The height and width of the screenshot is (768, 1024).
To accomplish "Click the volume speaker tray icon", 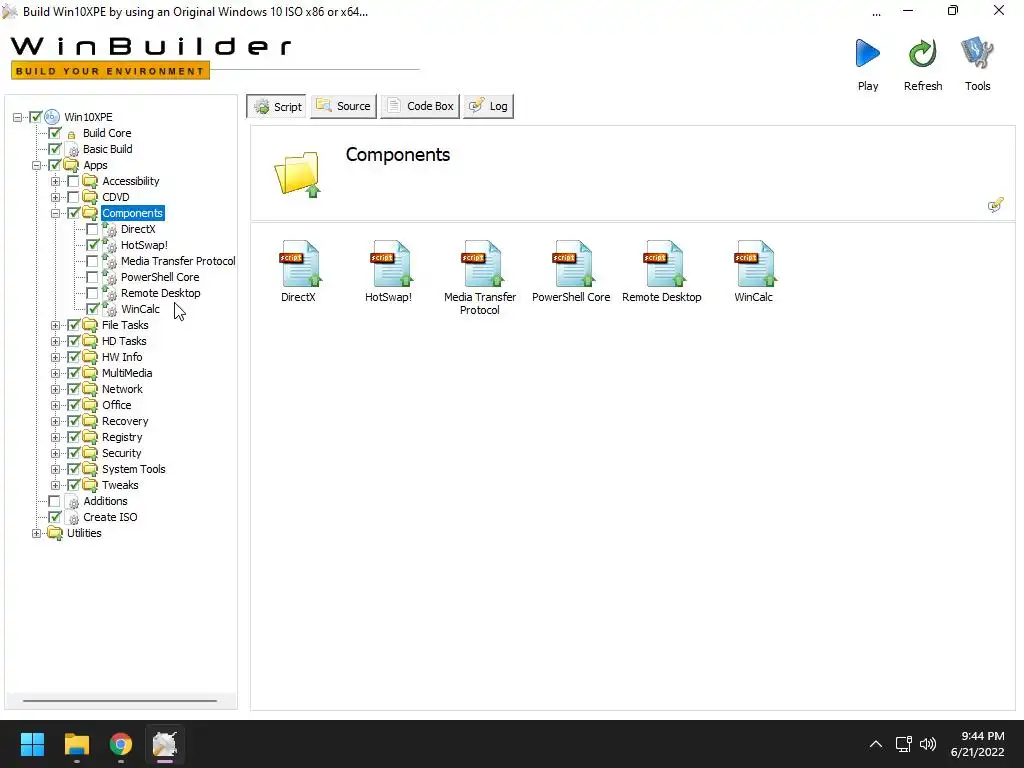I will 927,744.
